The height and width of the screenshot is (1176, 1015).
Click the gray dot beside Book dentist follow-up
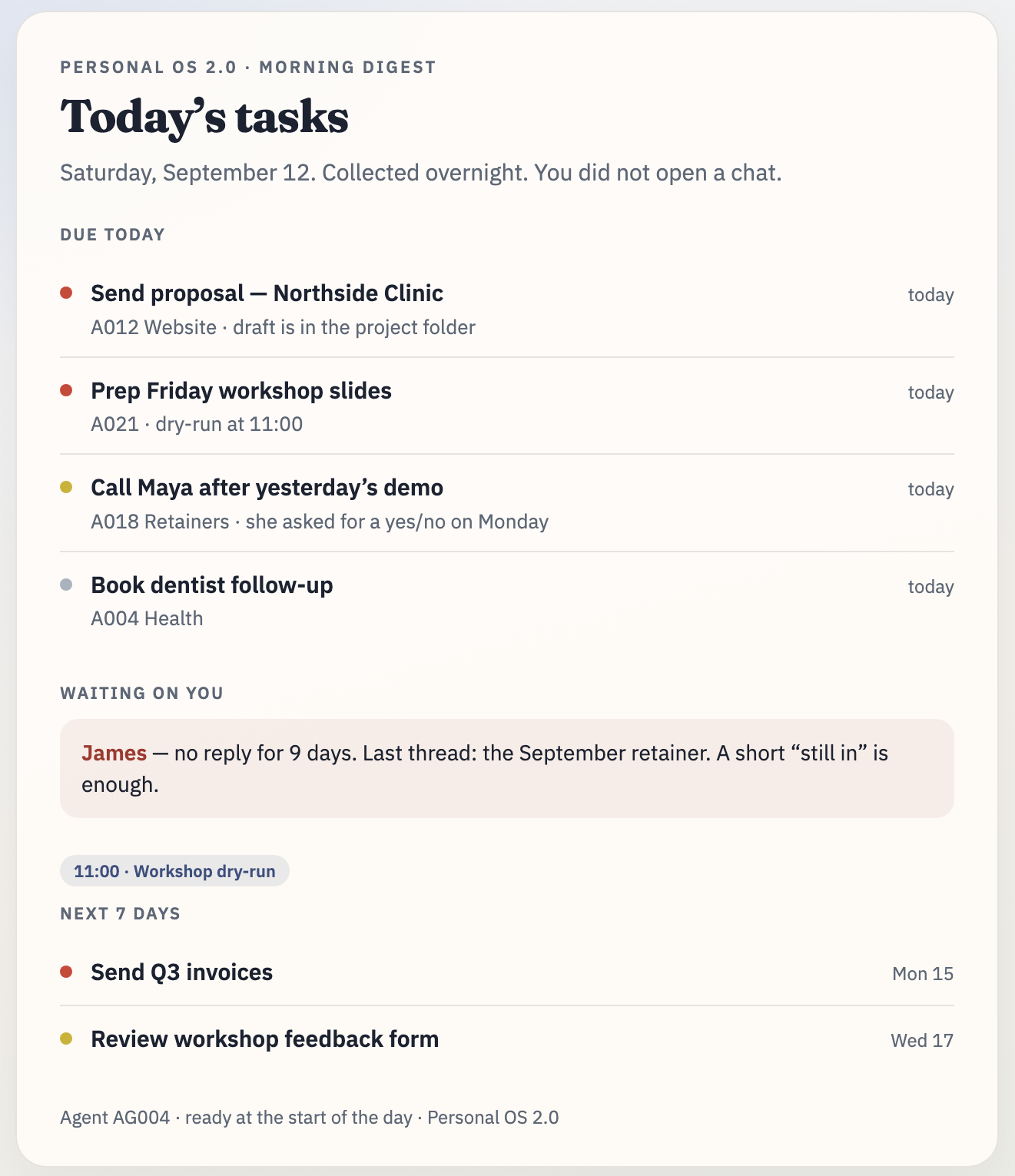pyautogui.click(x=66, y=585)
